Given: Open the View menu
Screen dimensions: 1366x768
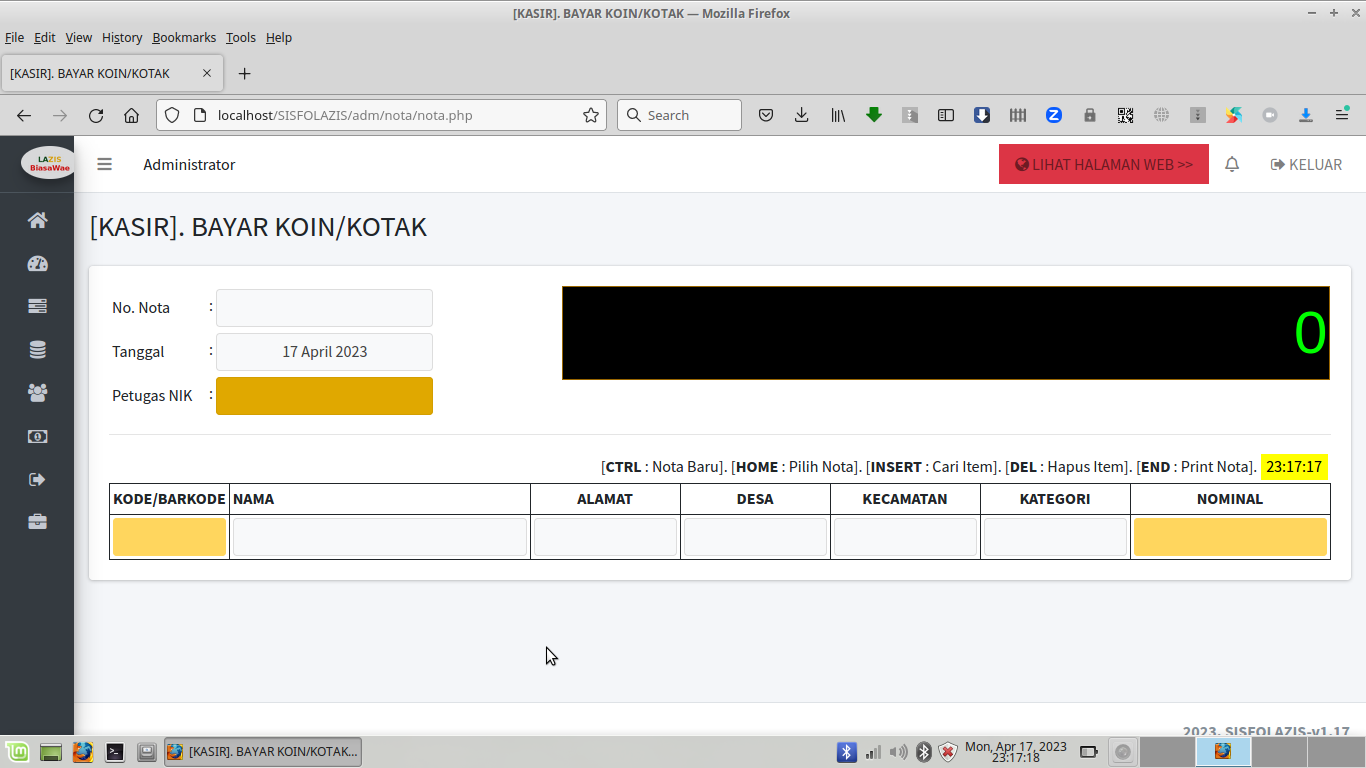Looking at the screenshot, I should [x=79, y=37].
